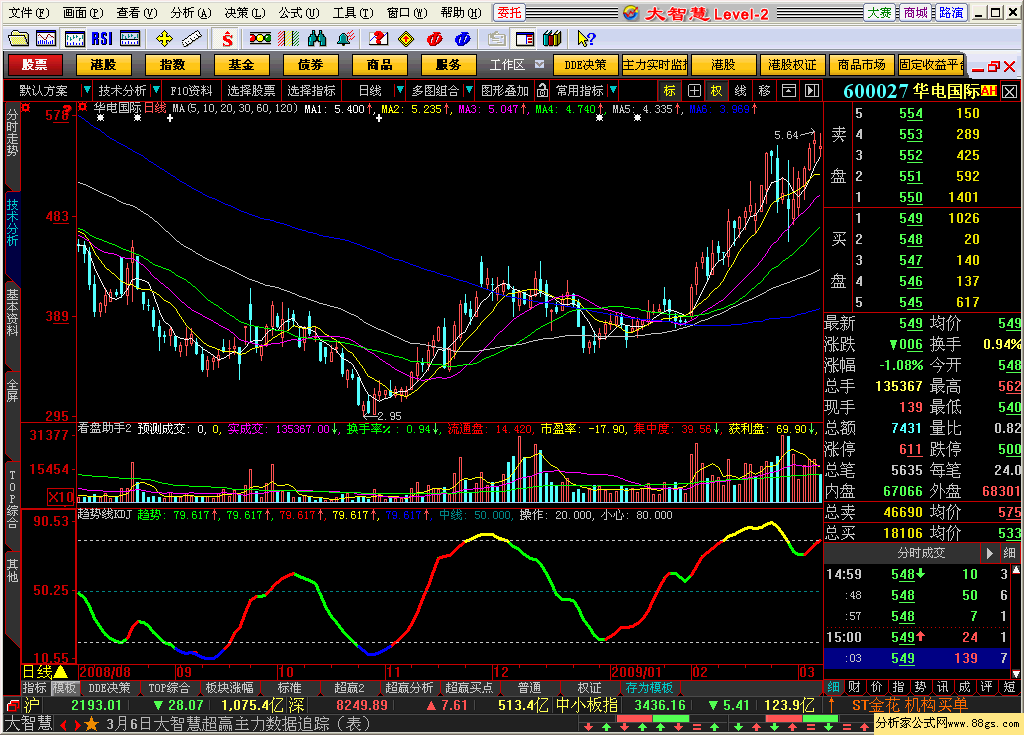Screen dimensions: 1024x735
Task: Click the down scroll arrow in trade list
Action: (x=1016, y=673)
